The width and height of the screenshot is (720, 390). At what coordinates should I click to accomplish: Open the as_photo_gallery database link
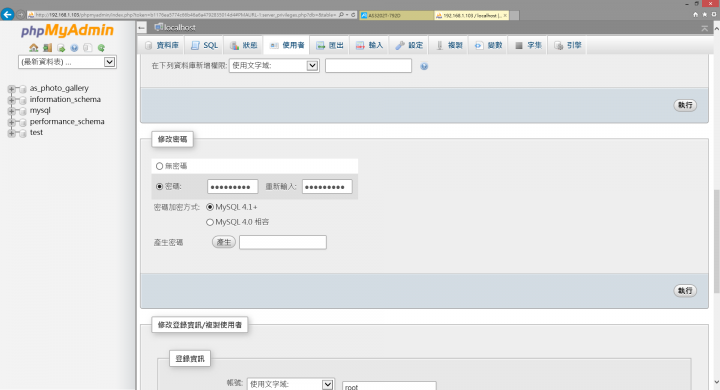pyautogui.click(x=59, y=88)
